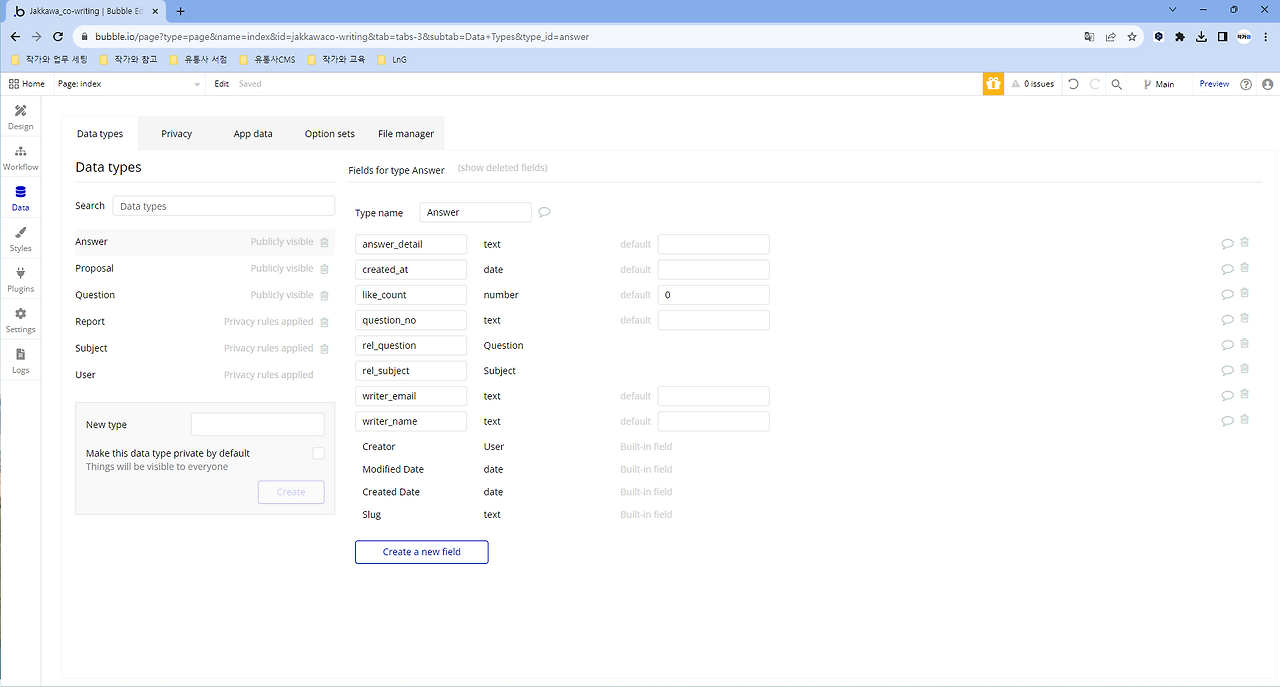The image size is (1280, 687).
Task: Delete the Subject data type with trash icon
Action: point(324,348)
